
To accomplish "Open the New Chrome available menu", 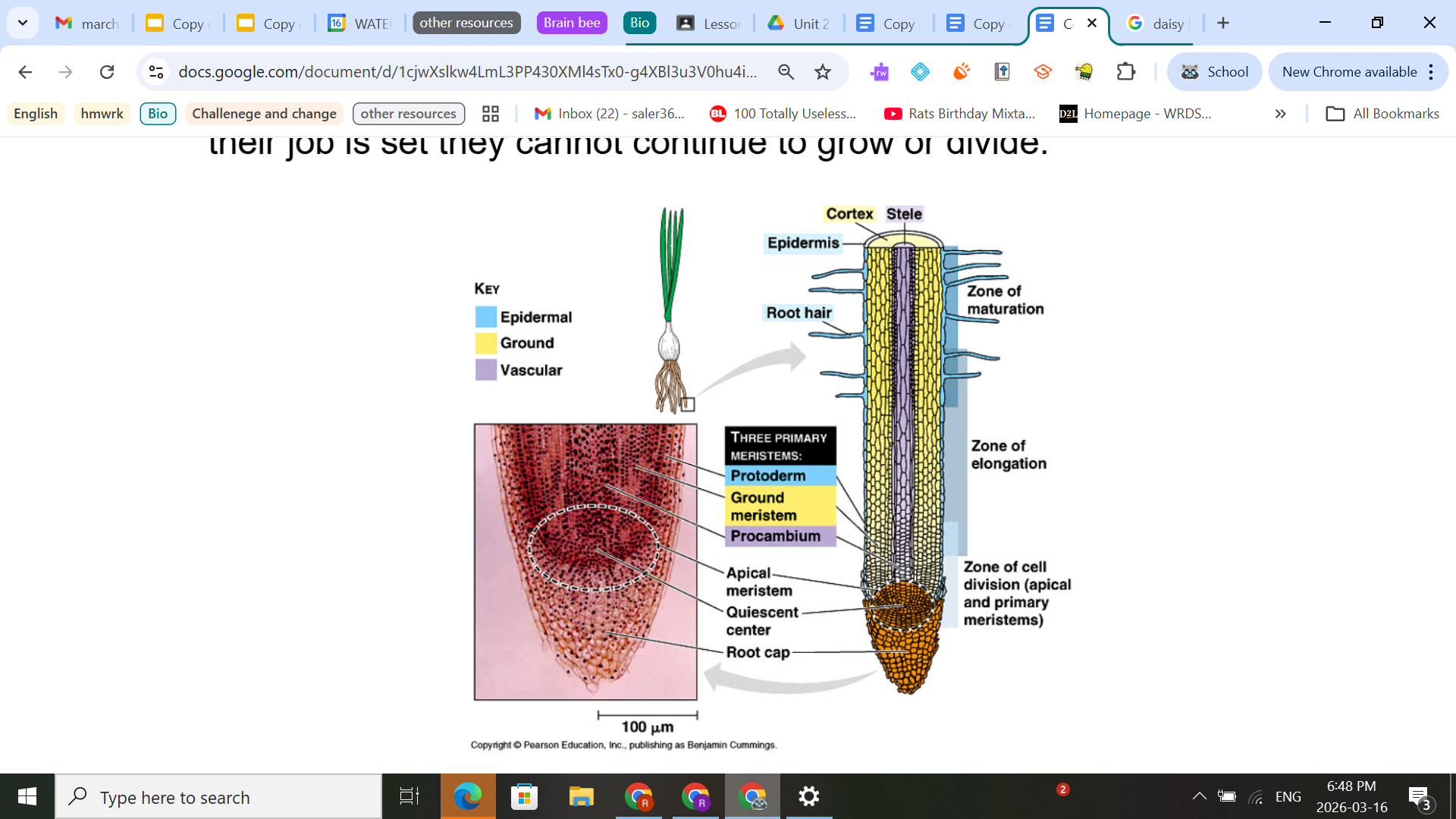I will click(1350, 72).
